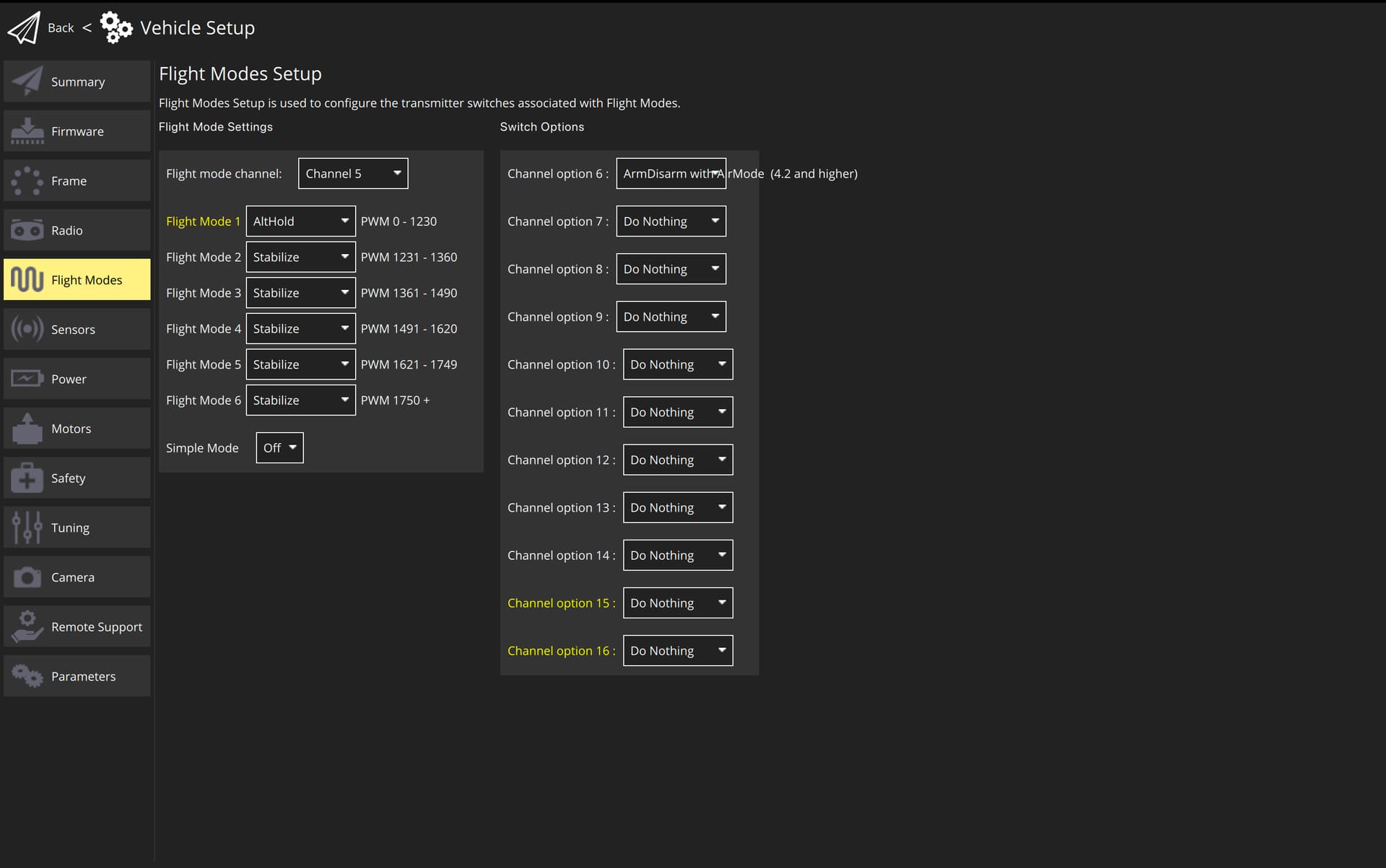1386x868 pixels.
Task: Open the Channel option 15 dropdown
Action: pos(678,603)
